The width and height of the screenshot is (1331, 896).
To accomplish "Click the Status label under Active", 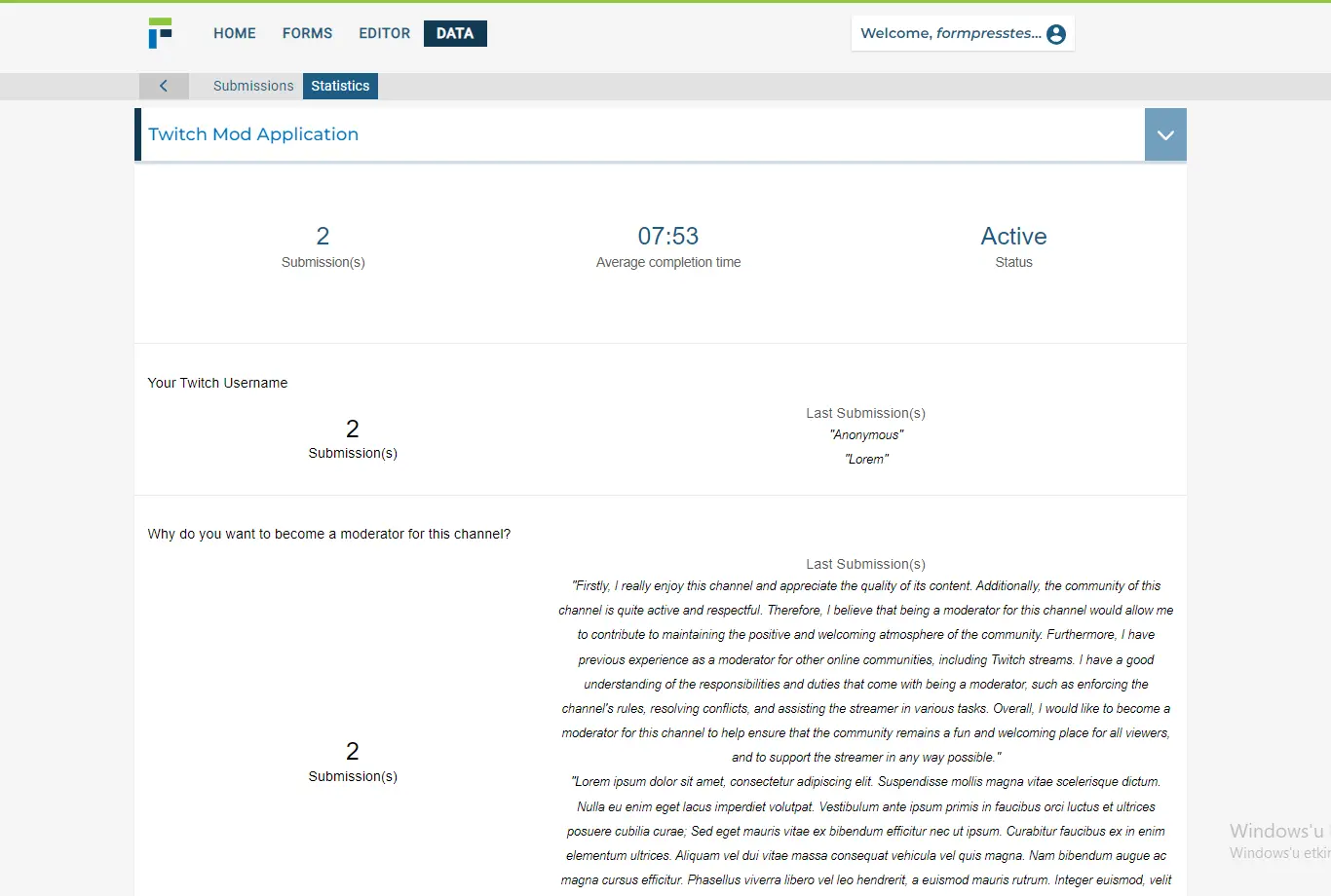I will pyautogui.click(x=1013, y=262).
